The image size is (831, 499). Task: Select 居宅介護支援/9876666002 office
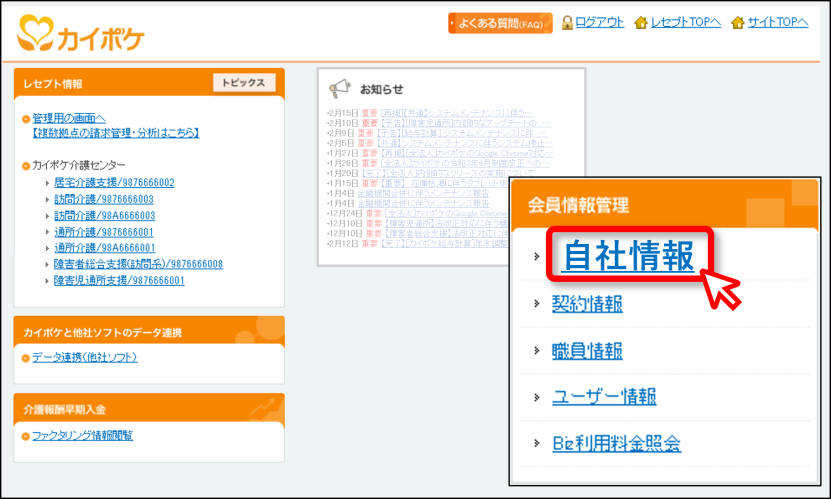click(x=114, y=183)
